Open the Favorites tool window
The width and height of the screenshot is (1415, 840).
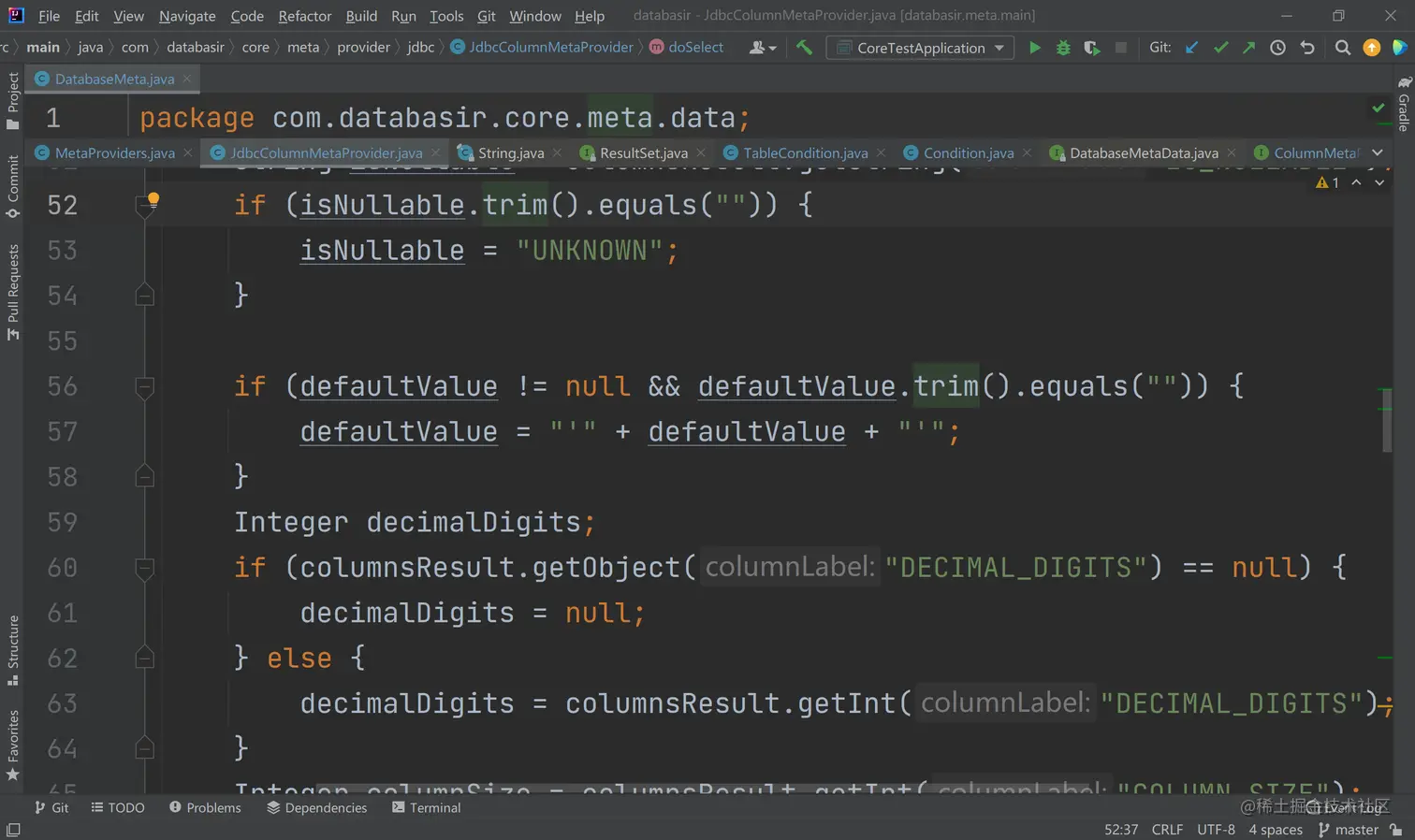(13, 746)
